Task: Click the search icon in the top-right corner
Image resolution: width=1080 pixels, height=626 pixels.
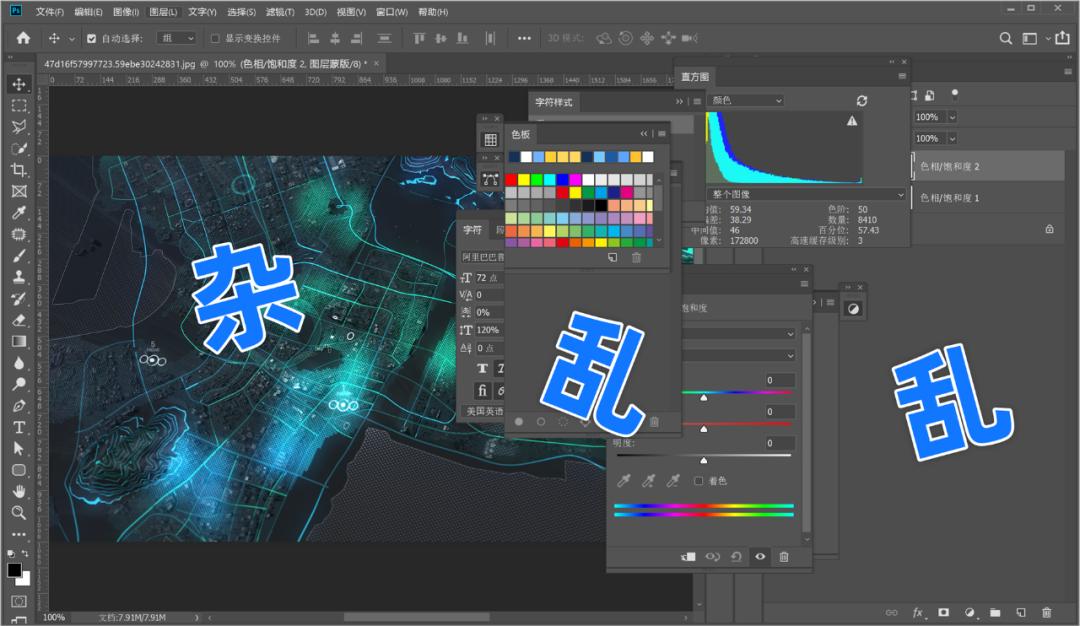Action: coord(1005,37)
